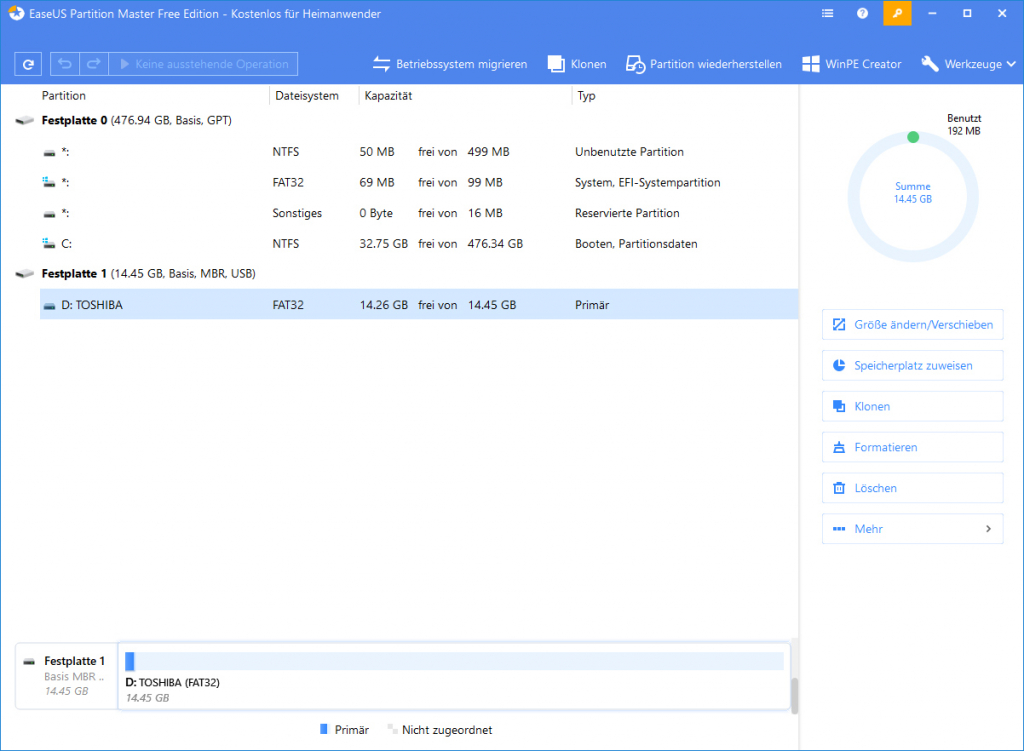Click the Summe usage ring chart
Viewport: 1024px width, 751px height.
coord(912,195)
